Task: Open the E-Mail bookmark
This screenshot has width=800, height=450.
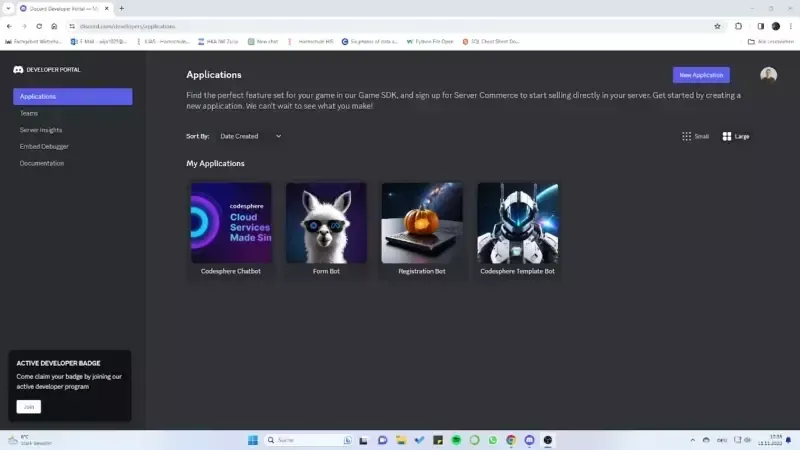Action: pos(98,41)
